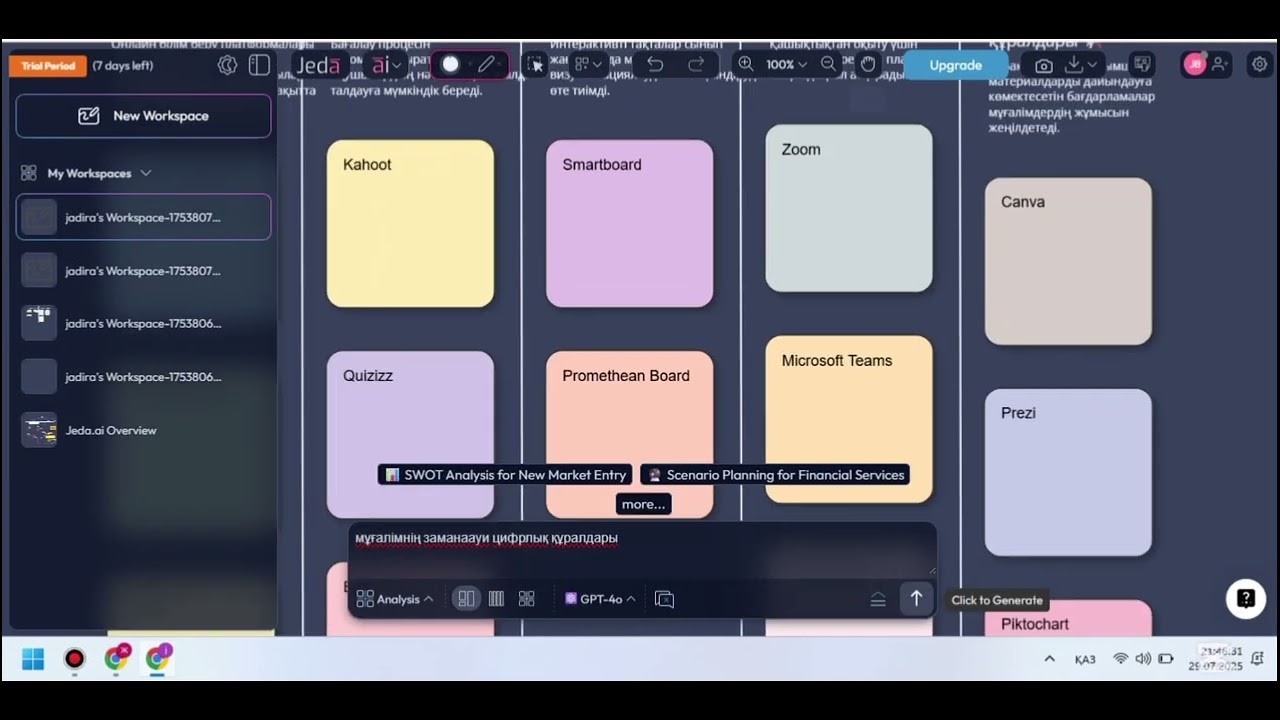Select the Smartboard sticky note
Image resolution: width=1280 pixels, height=720 pixels.
629,224
